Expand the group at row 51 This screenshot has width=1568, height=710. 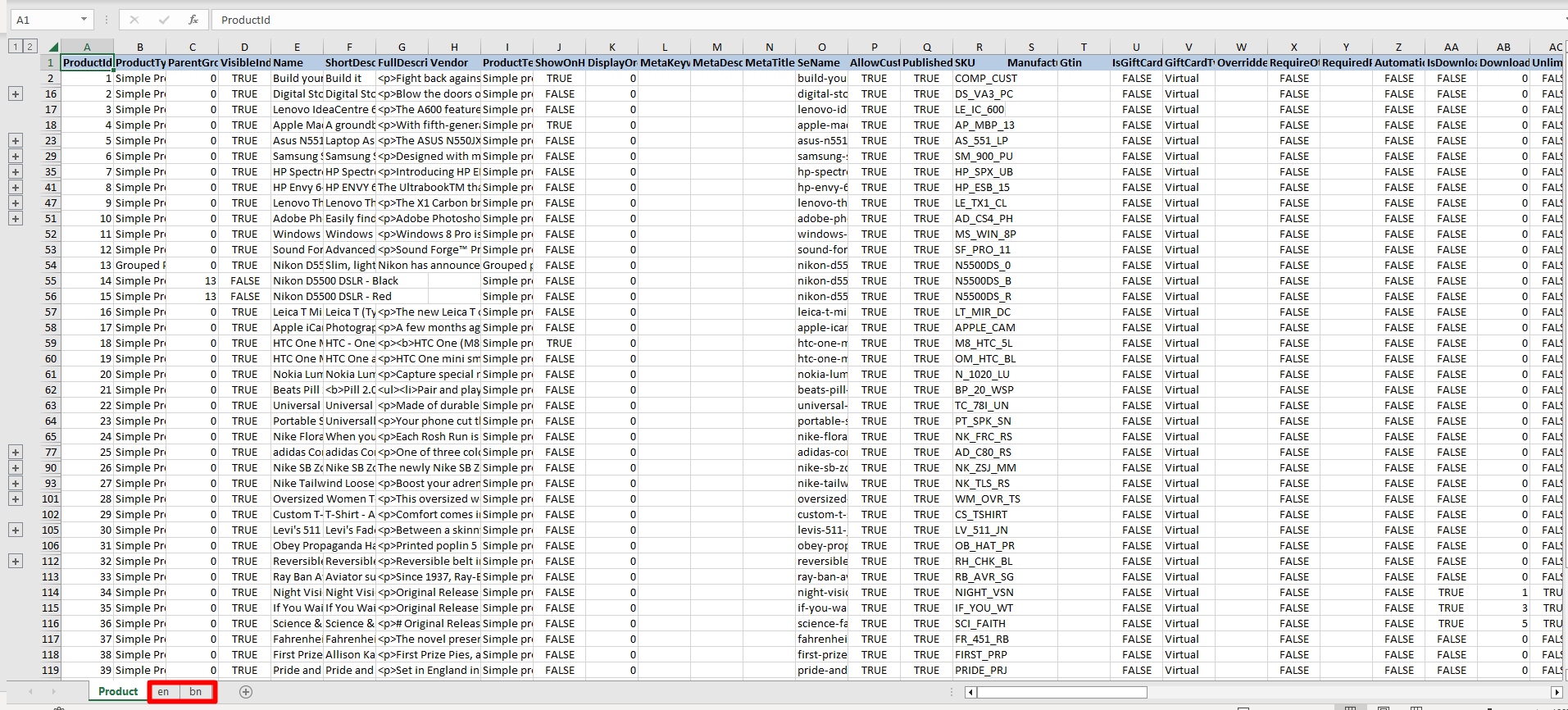pos(16,219)
